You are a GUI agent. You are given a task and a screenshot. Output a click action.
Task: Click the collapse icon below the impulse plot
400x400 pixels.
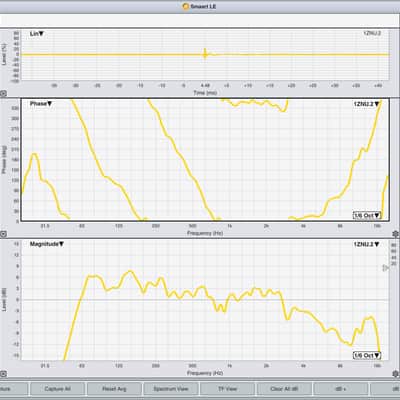coord(3,94)
